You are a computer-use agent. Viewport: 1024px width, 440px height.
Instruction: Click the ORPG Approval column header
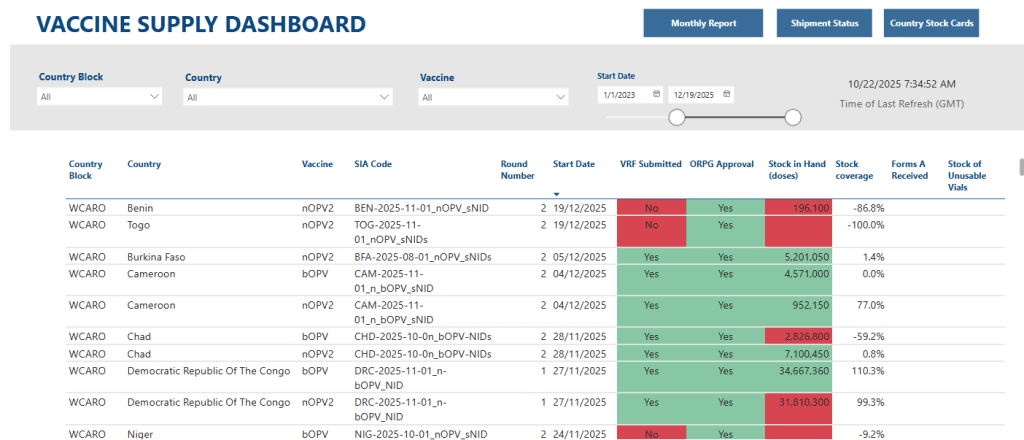[721, 164]
